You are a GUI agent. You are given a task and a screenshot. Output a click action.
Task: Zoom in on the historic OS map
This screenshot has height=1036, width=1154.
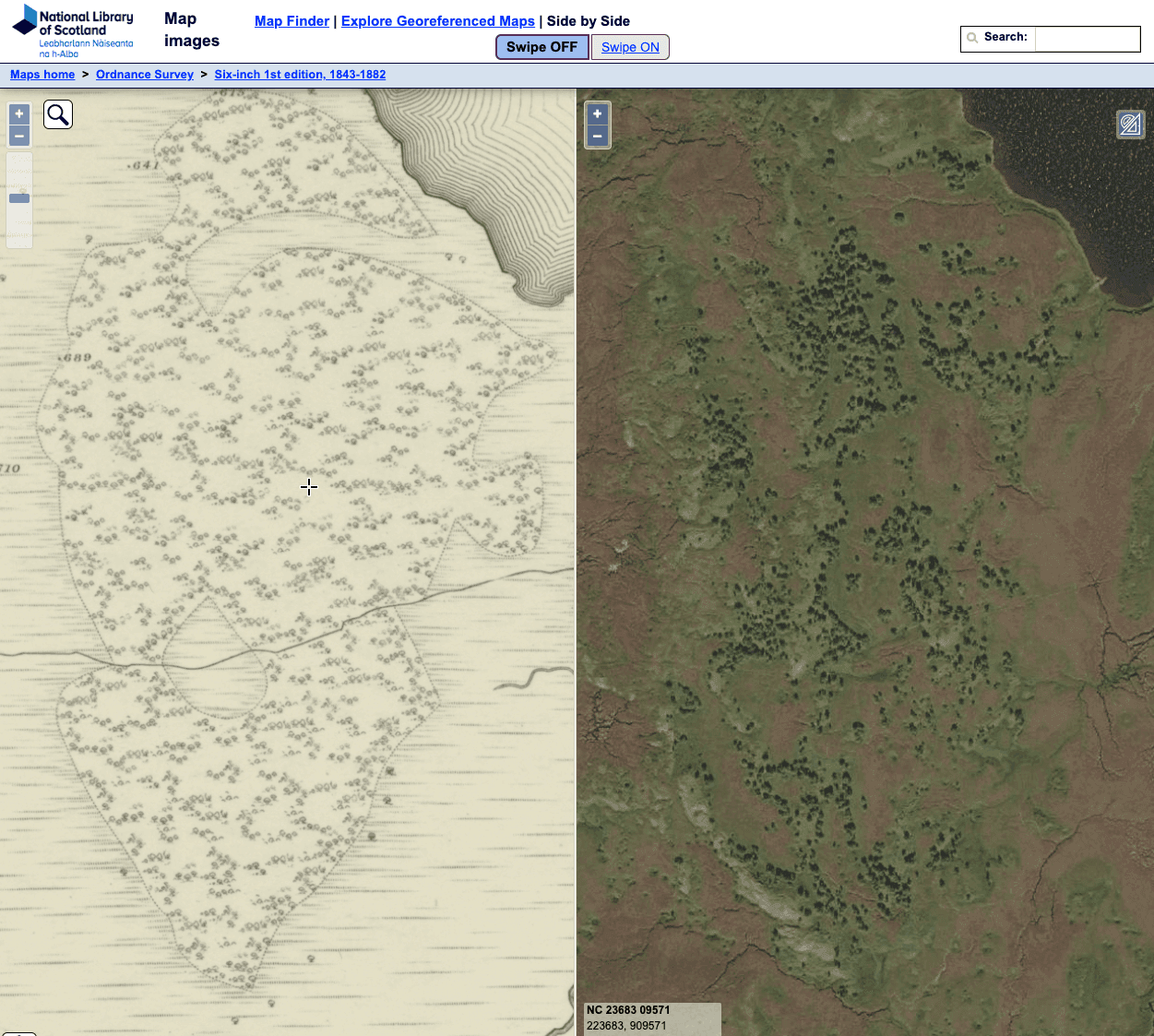click(x=19, y=114)
